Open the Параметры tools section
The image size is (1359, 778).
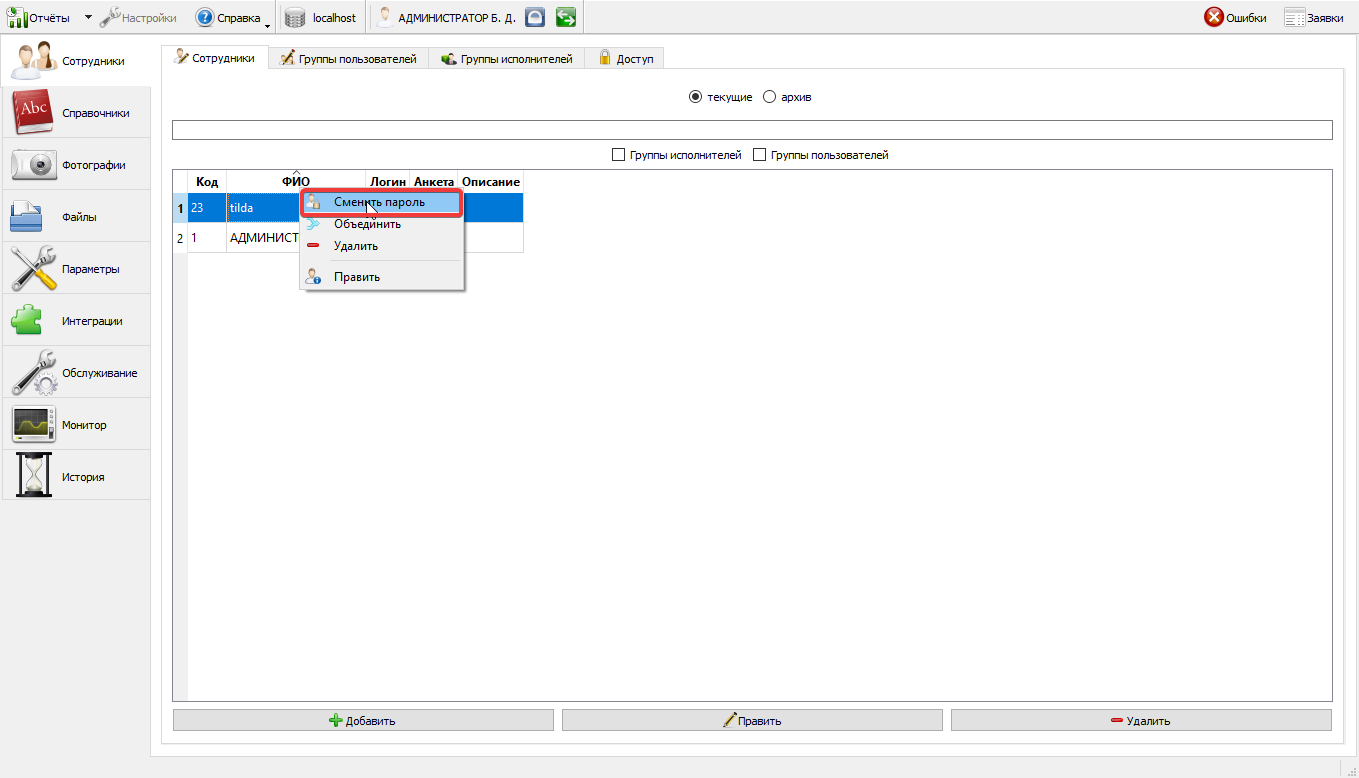pos(76,268)
